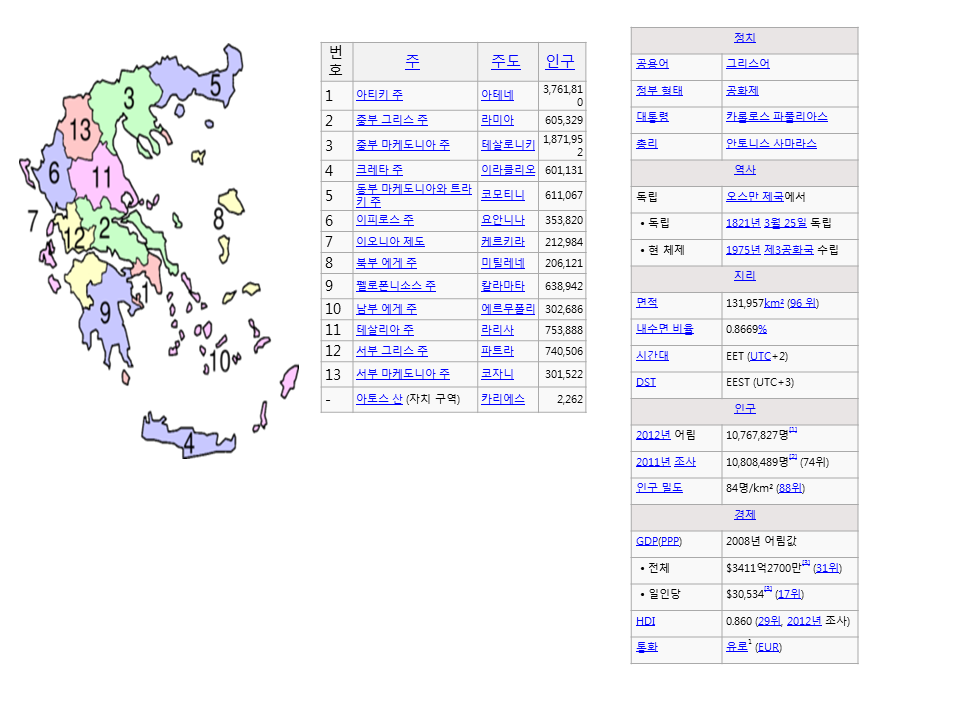The height and width of the screenshot is (720, 960).
Task: Click the 요안니나 link
Action: tap(503, 220)
